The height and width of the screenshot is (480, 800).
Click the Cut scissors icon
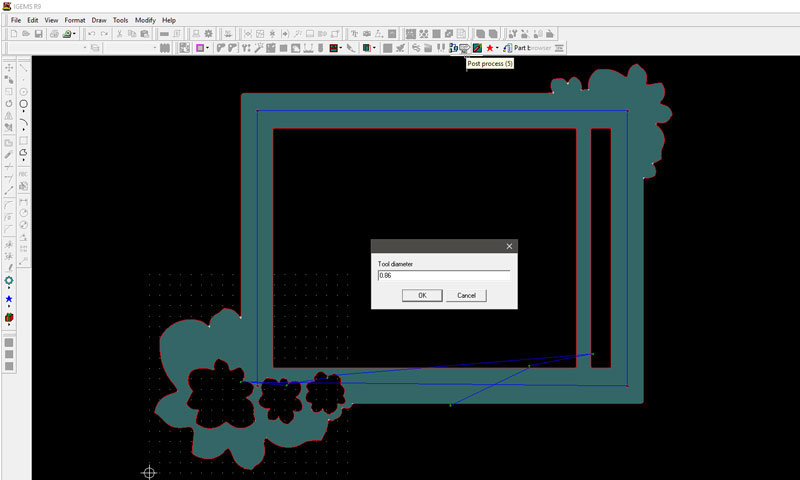pyautogui.click(x=119, y=34)
